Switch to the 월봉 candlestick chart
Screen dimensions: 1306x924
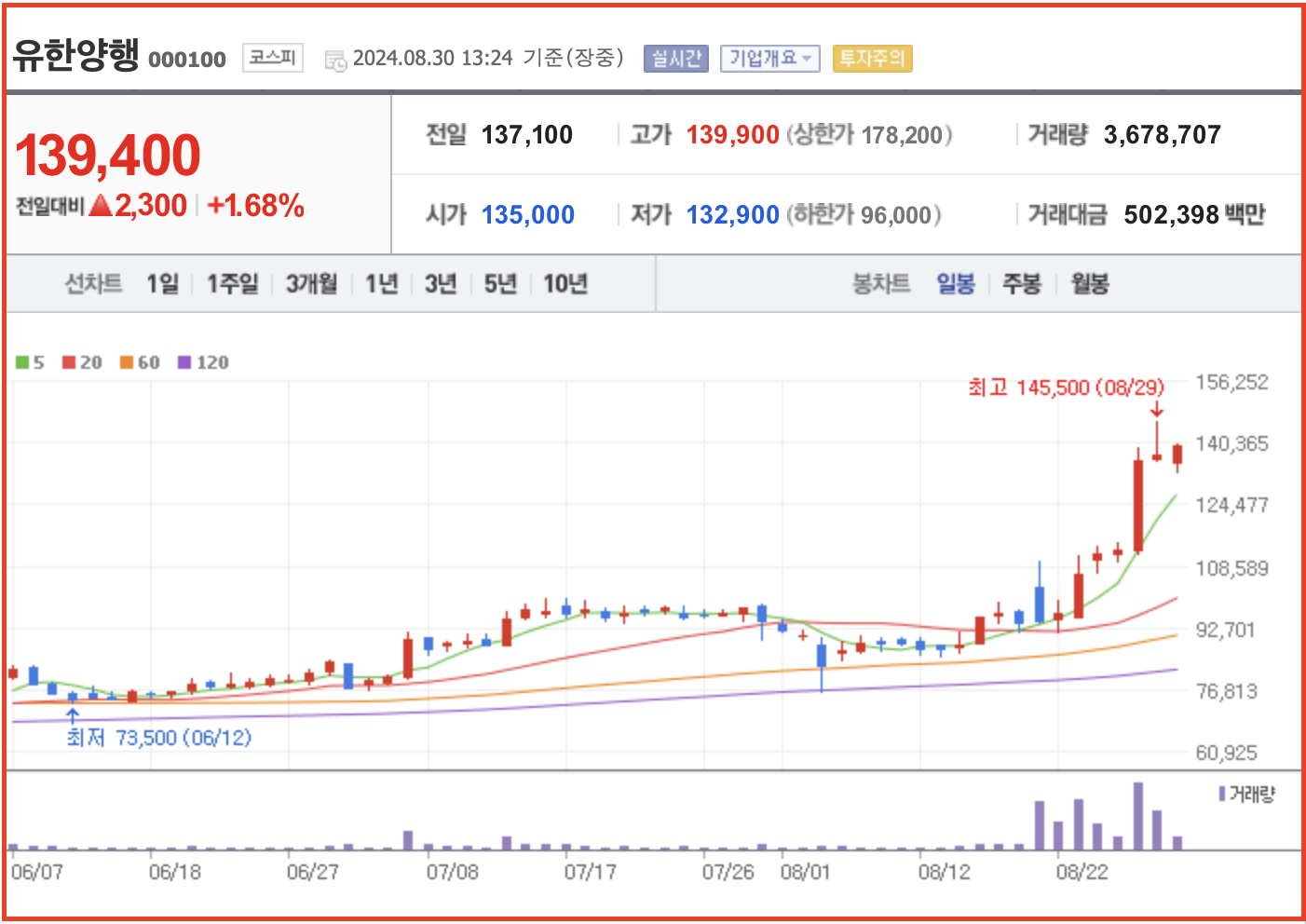coord(1090,283)
